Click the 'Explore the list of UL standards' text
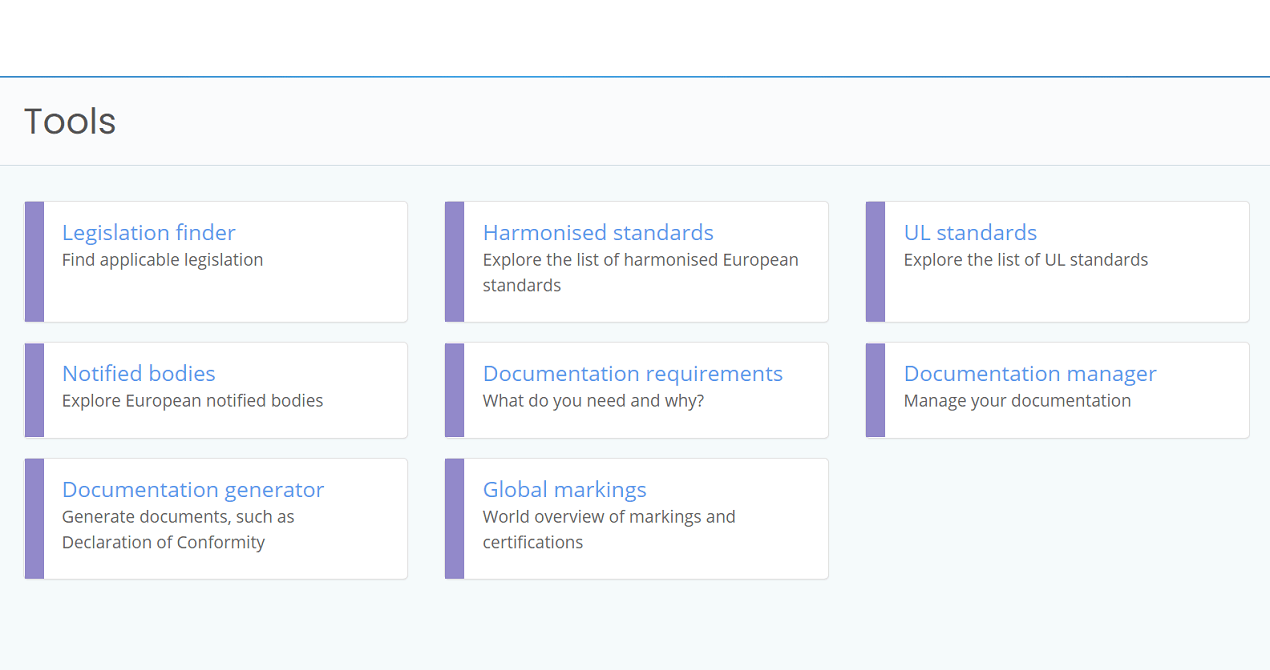 click(x=1025, y=260)
